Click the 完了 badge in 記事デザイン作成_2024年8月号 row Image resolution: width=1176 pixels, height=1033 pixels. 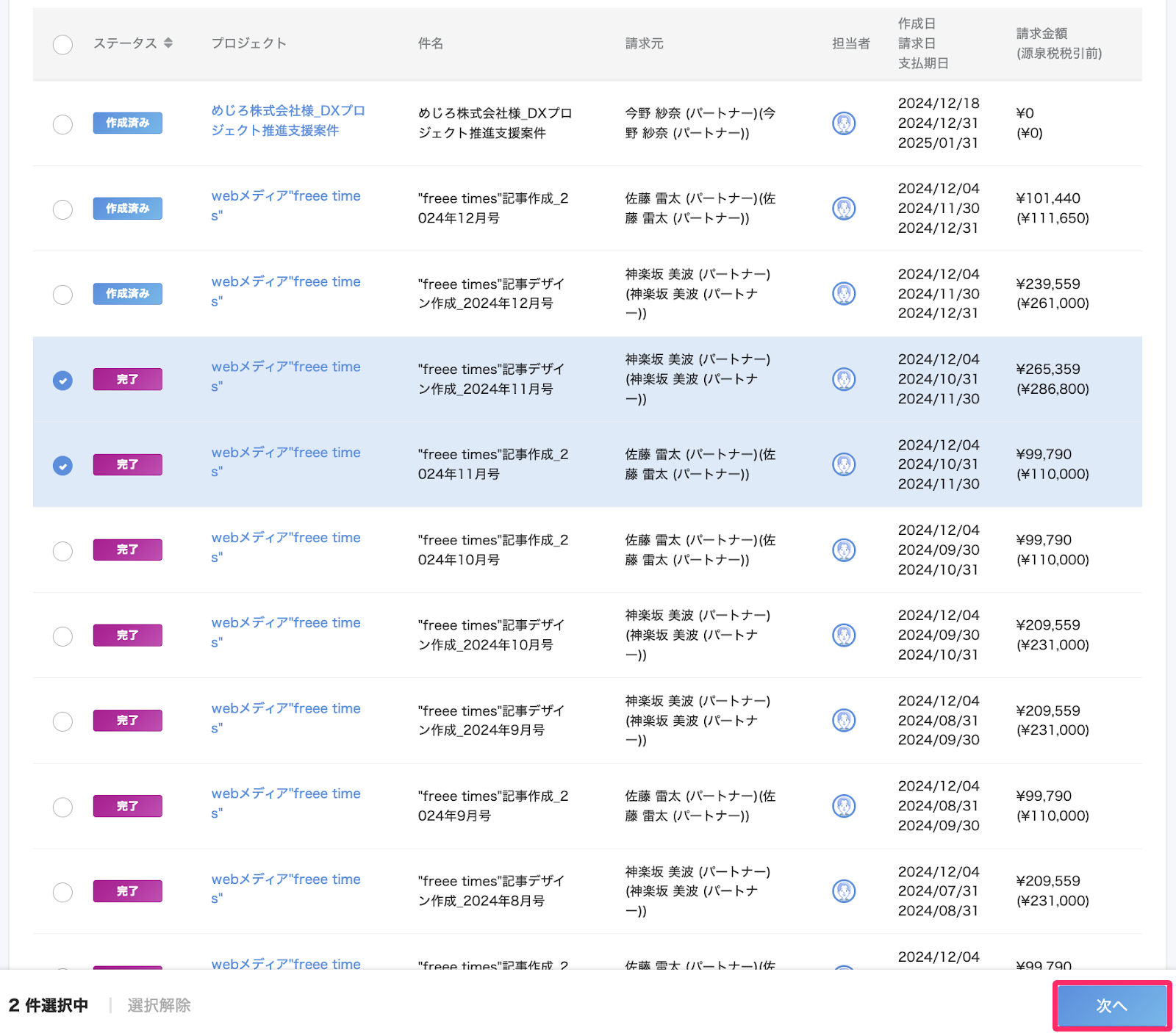[127, 891]
